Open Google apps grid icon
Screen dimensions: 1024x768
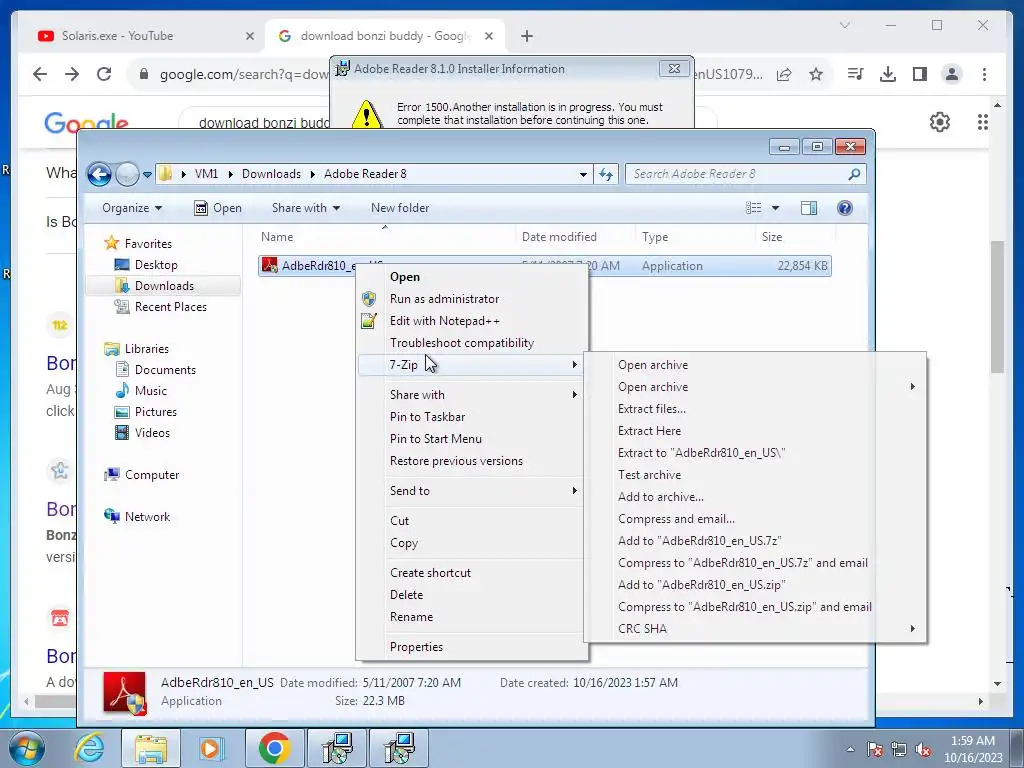(x=982, y=122)
